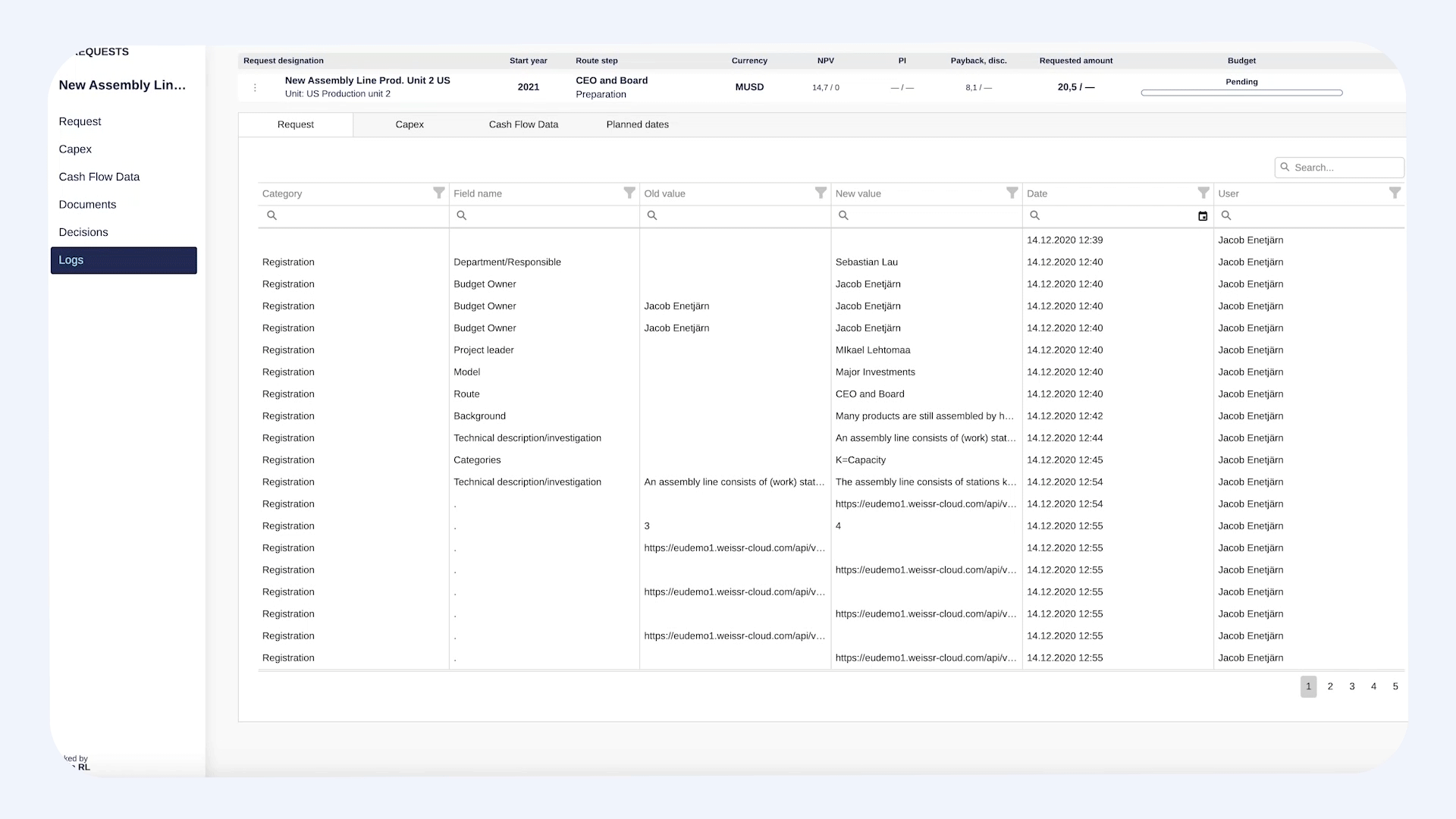Click the Category column filter icon
This screenshot has width=1456, height=819.
[438, 193]
